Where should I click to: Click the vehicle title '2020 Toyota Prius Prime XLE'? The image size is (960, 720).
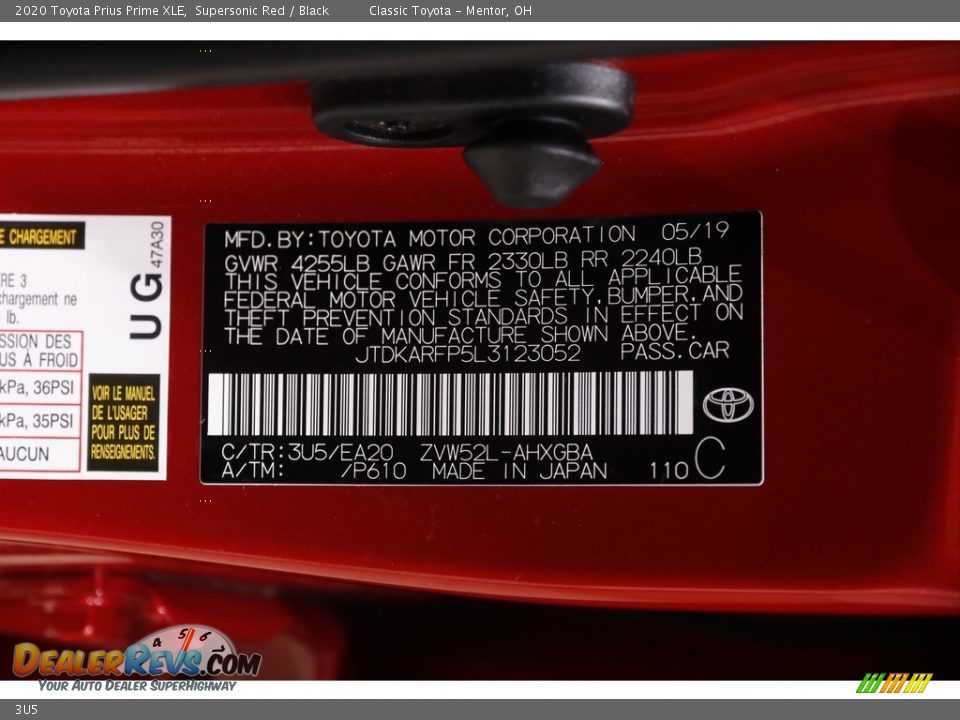[100, 10]
